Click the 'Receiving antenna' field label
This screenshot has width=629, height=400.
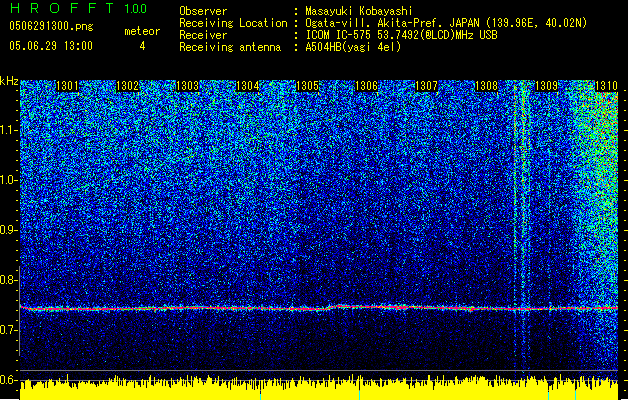click(230, 47)
